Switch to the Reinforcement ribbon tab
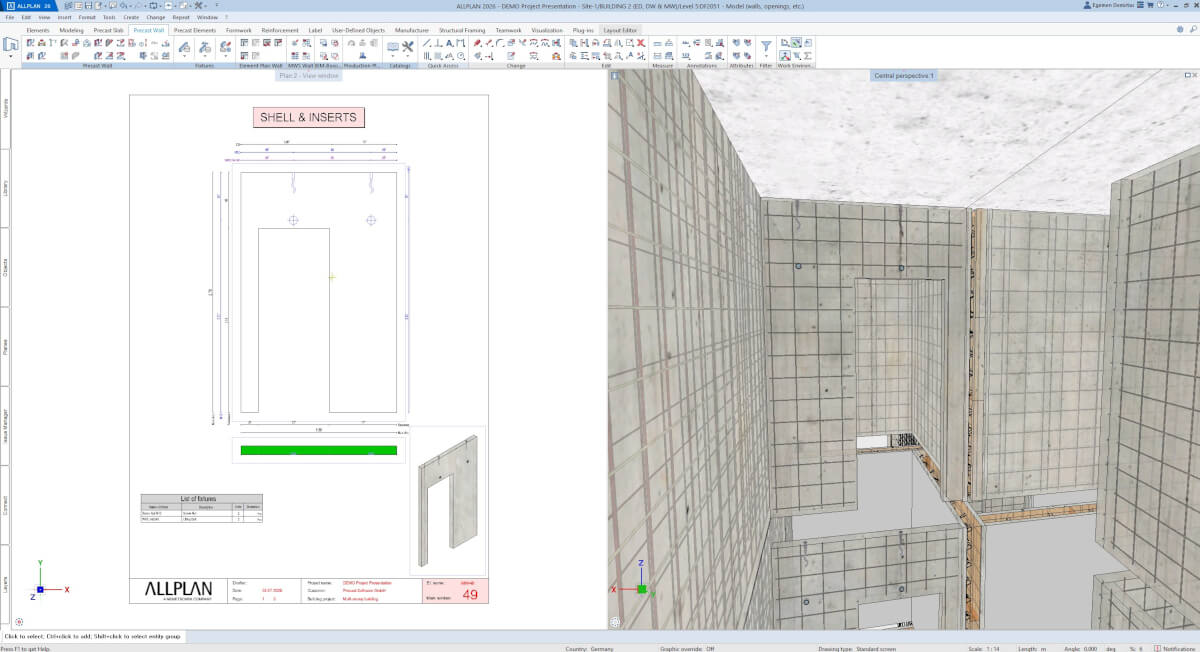The height and width of the screenshot is (652, 1200). (279, 30)
